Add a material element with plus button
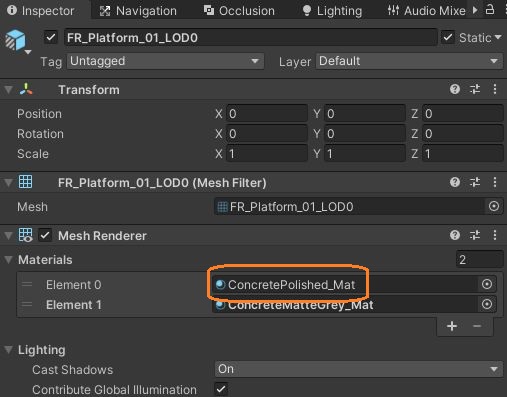This screenshot has height=397, width=507. (452, 326)
